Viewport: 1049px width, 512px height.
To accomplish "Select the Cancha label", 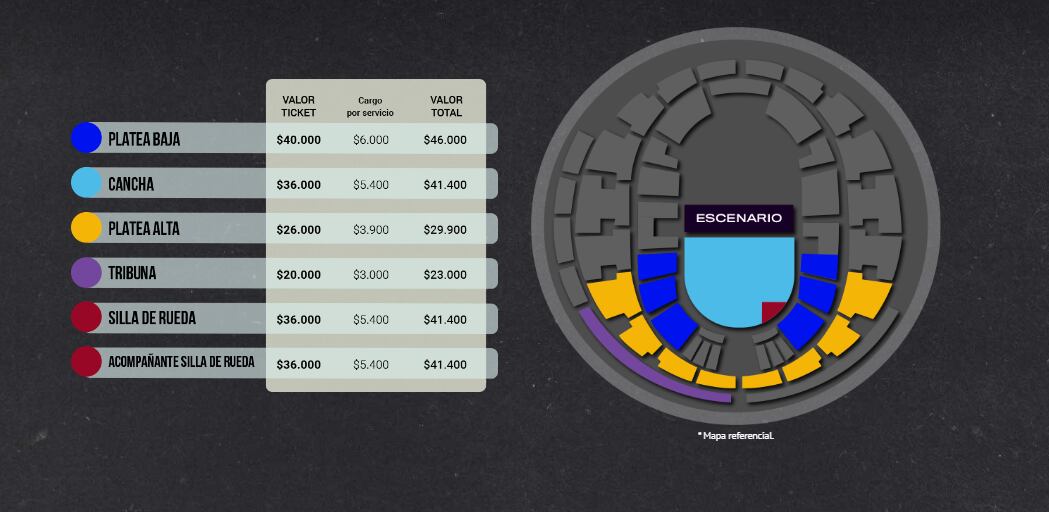I will point(131,184).
